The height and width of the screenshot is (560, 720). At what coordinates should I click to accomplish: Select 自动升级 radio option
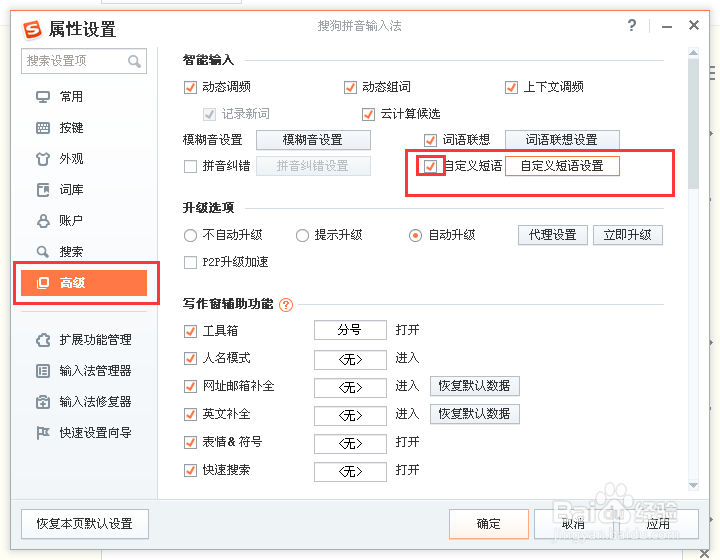click(415, 235)
